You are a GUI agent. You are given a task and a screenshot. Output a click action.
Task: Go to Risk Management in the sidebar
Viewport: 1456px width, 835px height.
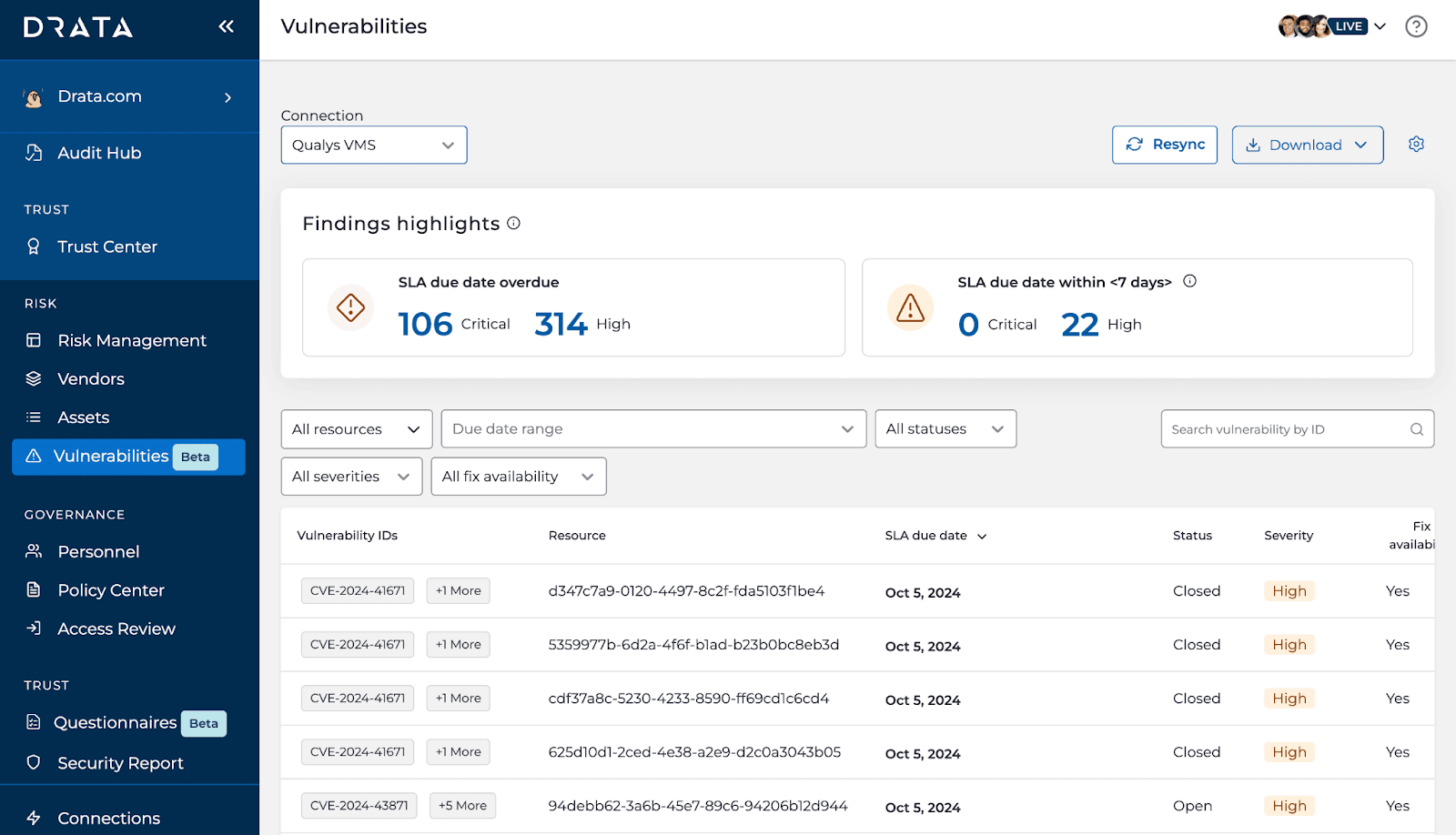pyautogui.click(x=132, y=340)
